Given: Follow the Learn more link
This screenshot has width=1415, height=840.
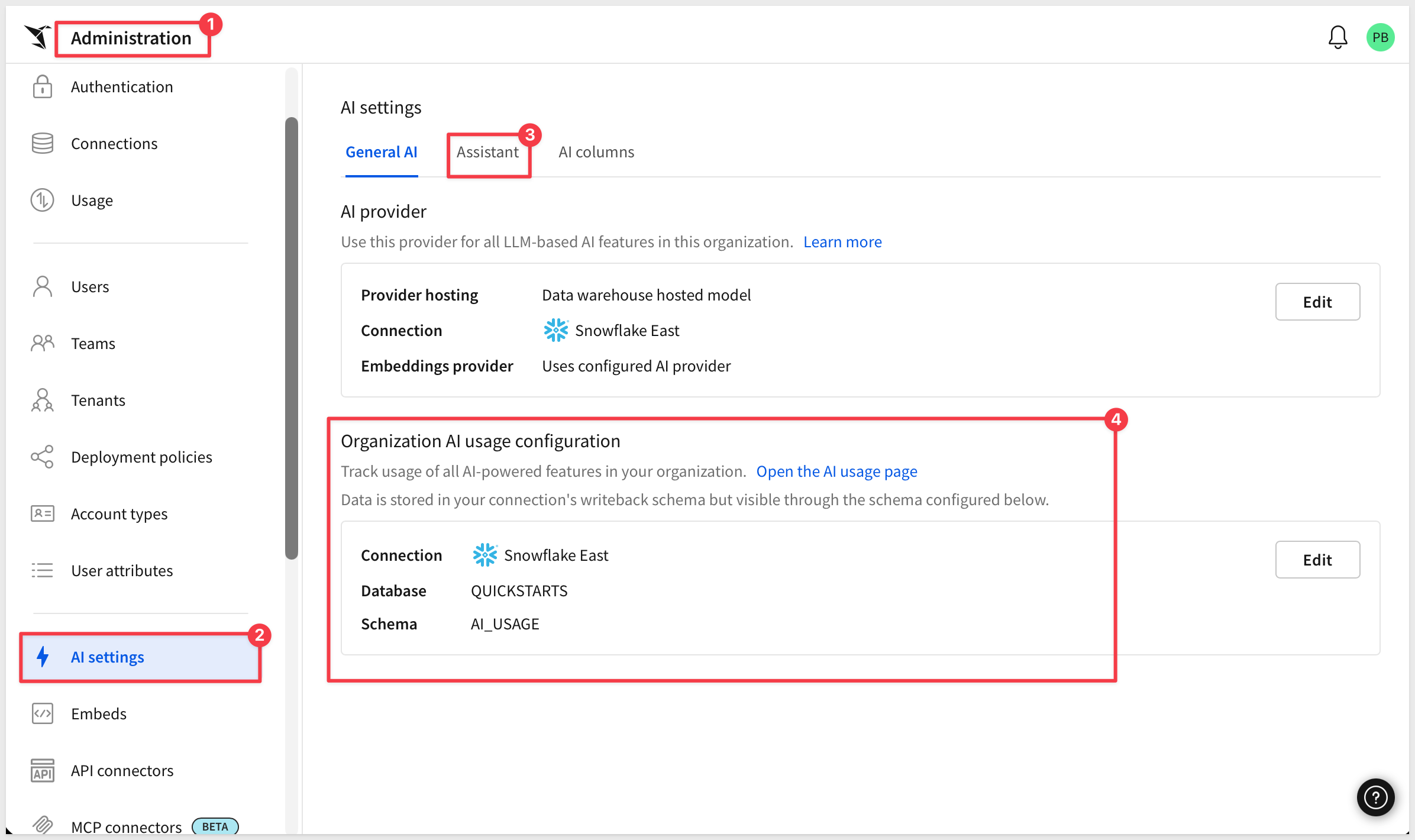Looking at the screenshot, I should (842, 242).
